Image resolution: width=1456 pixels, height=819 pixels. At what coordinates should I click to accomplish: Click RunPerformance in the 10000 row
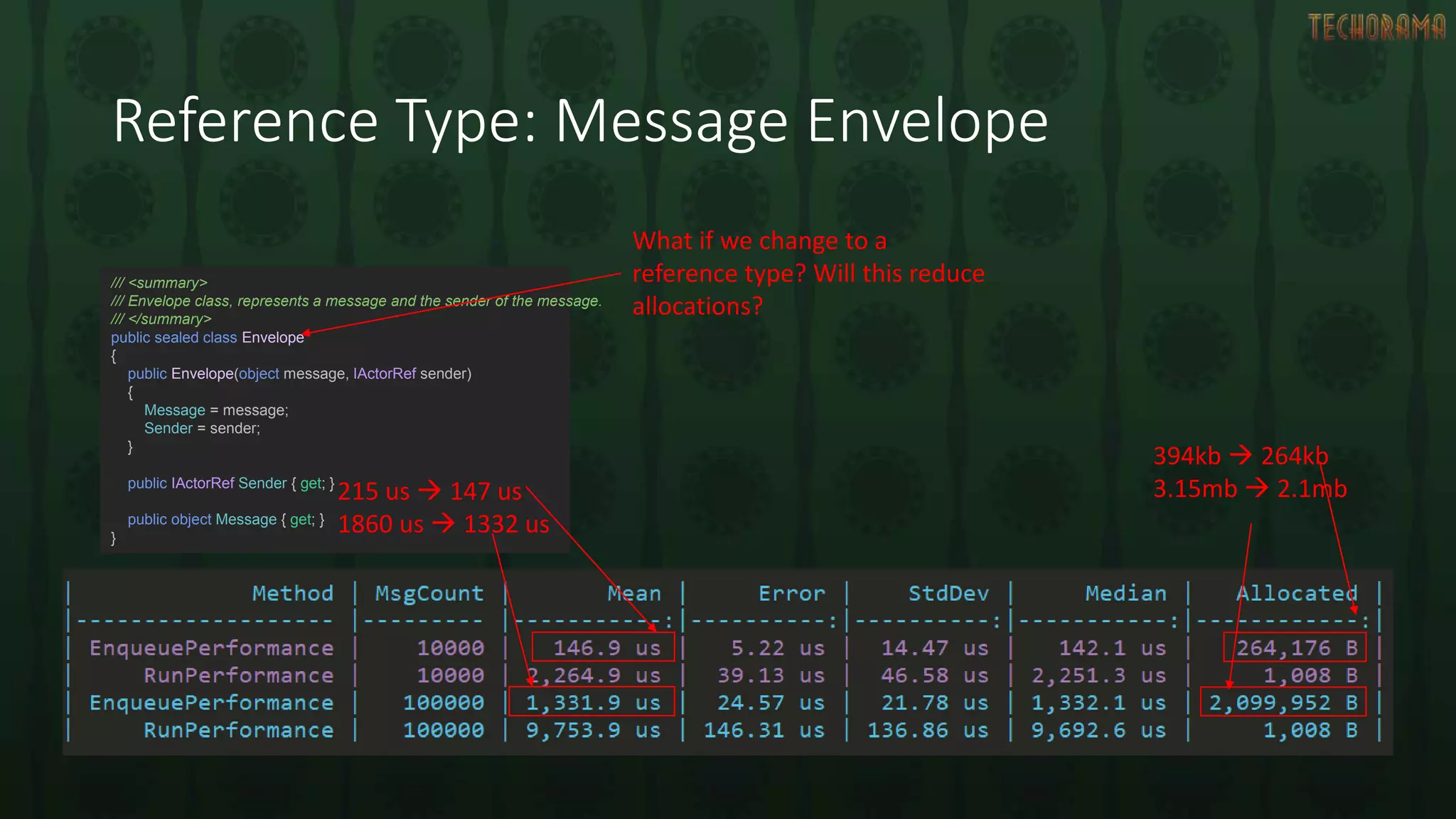click(x=239, y=675)
